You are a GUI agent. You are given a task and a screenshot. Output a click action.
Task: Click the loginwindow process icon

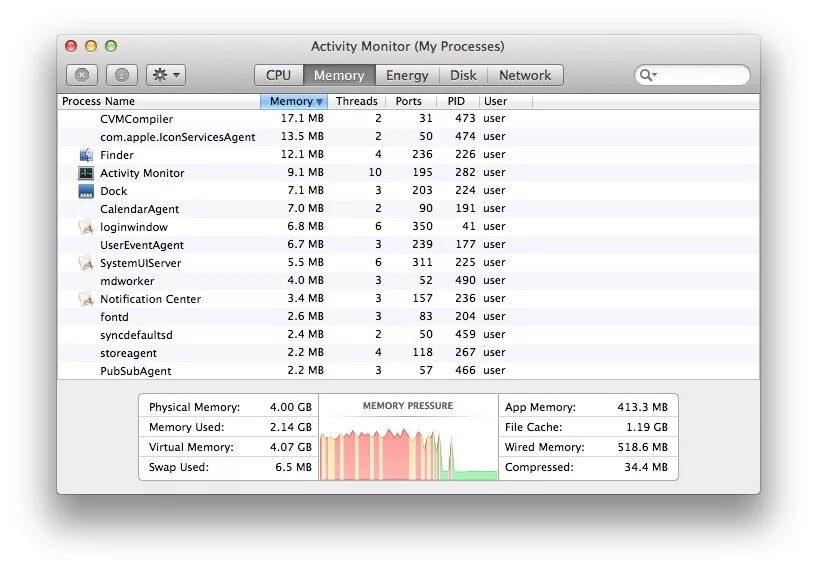(86, 227)
